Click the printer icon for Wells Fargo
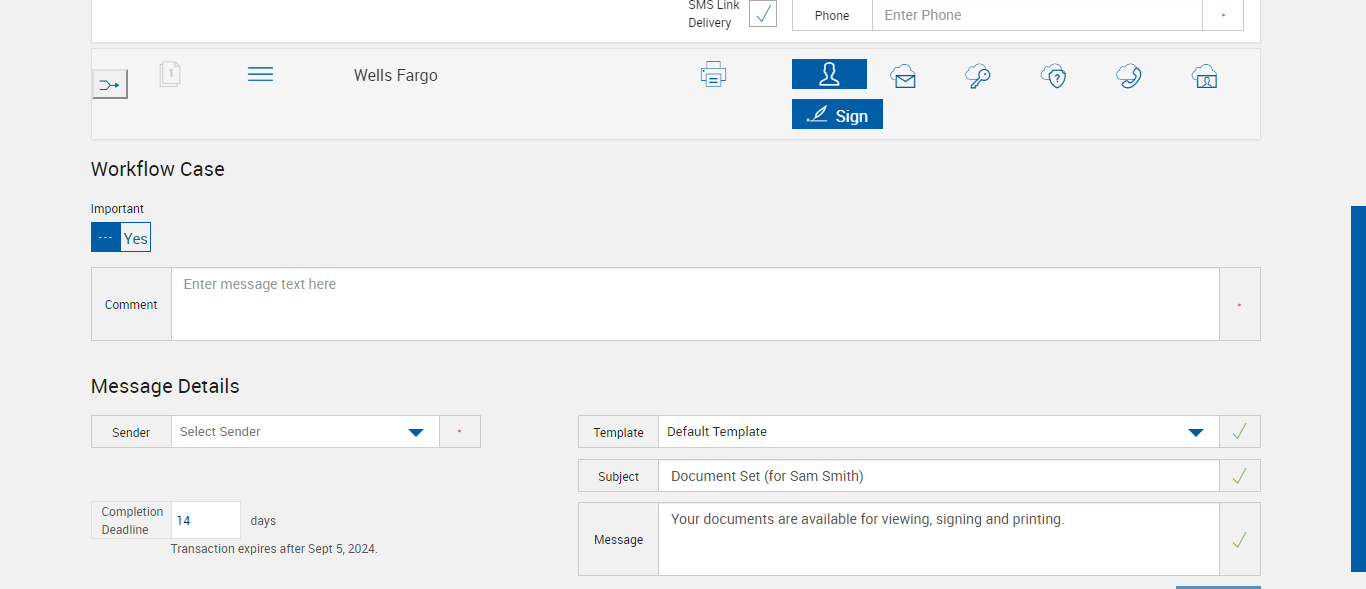This screenshot has width=1366, height=589. [713, 74]
